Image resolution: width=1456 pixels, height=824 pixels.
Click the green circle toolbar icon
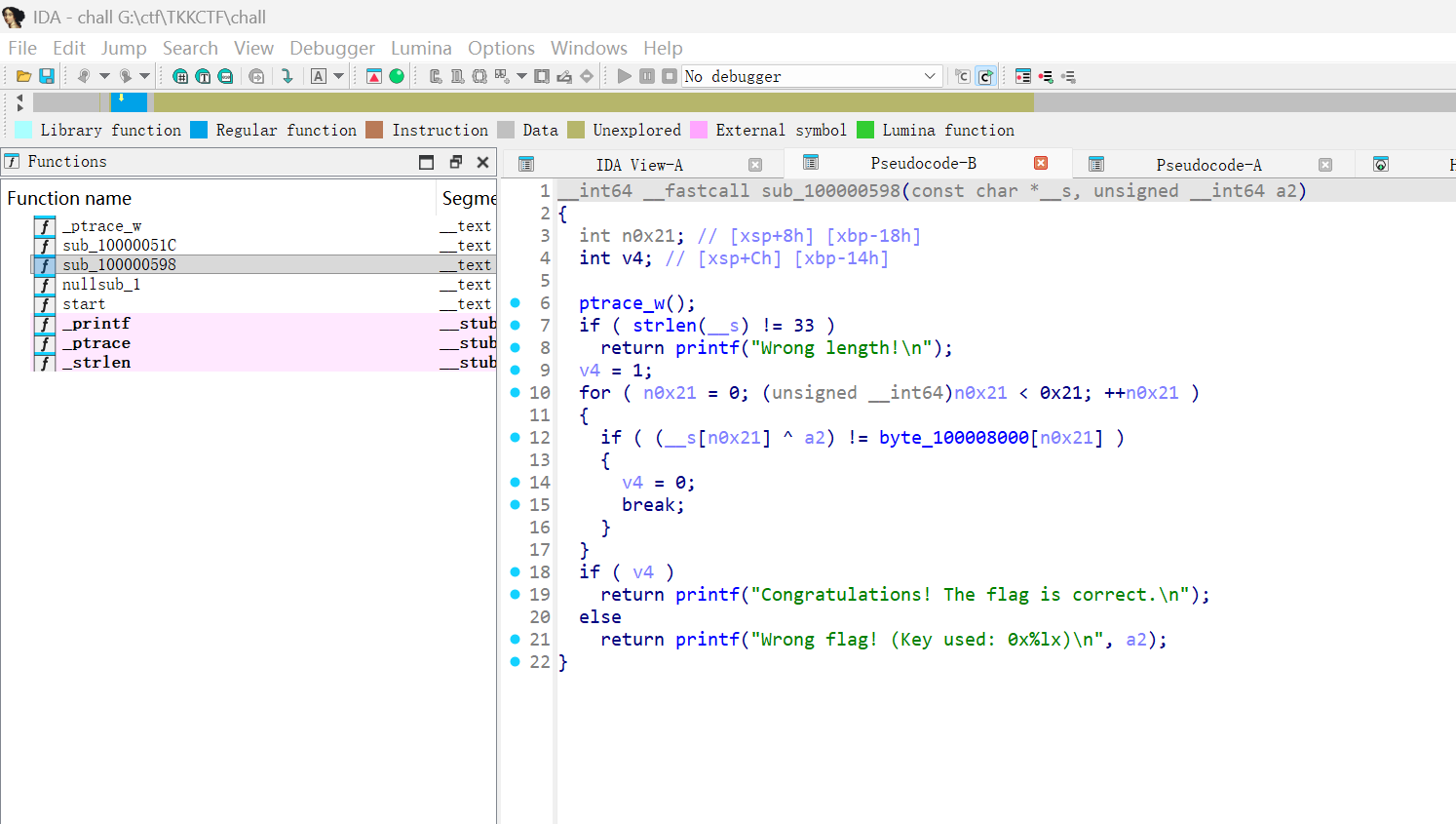[x=397, y=76]
